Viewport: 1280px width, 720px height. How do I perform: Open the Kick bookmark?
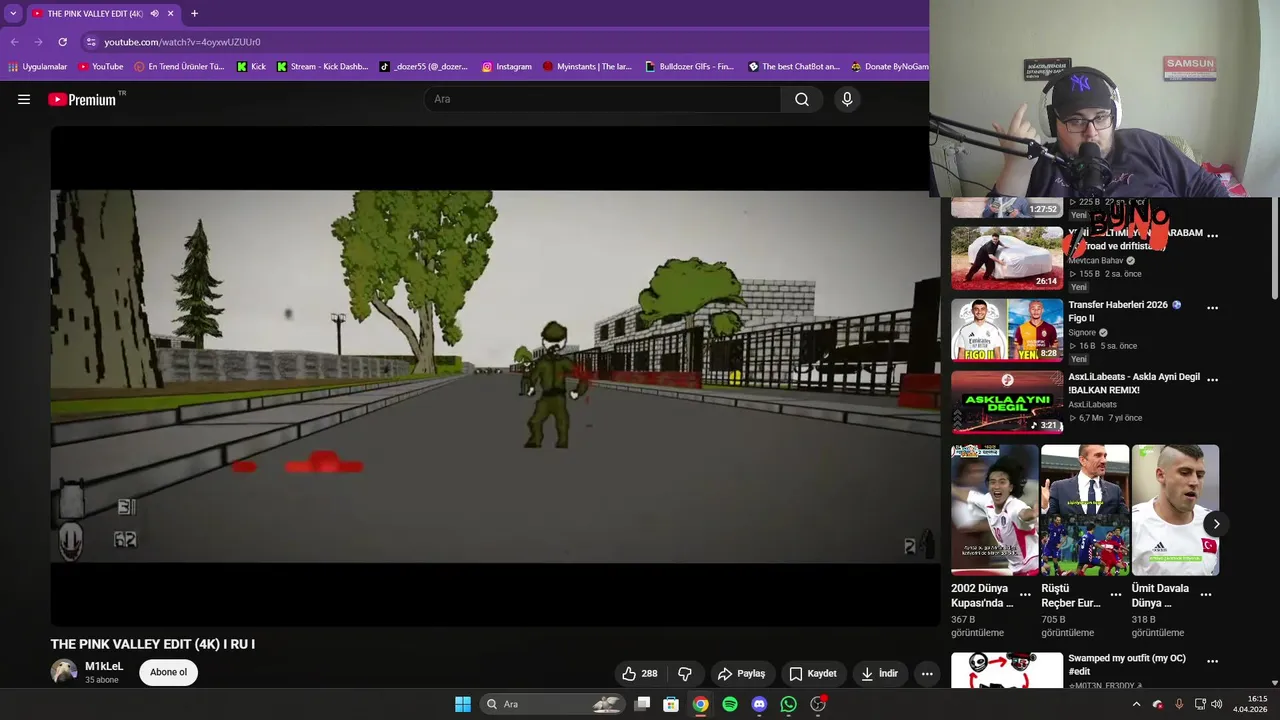tap(251, 67)
